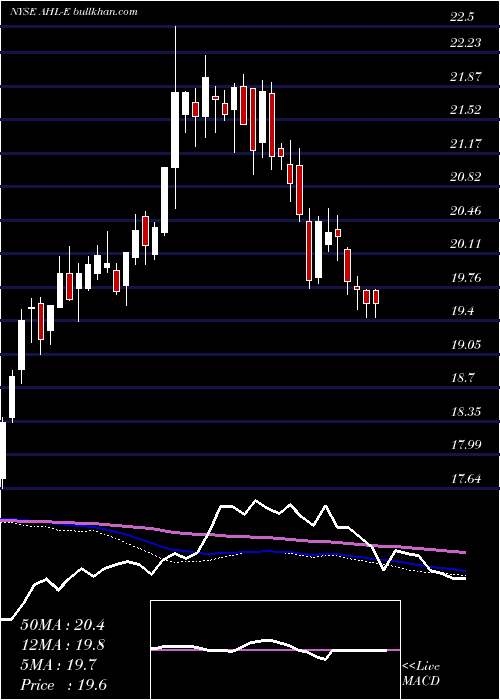Screen dimensions: 500x700
Task: Click the <<Live MACD label
Action: [x=421, y=673]
